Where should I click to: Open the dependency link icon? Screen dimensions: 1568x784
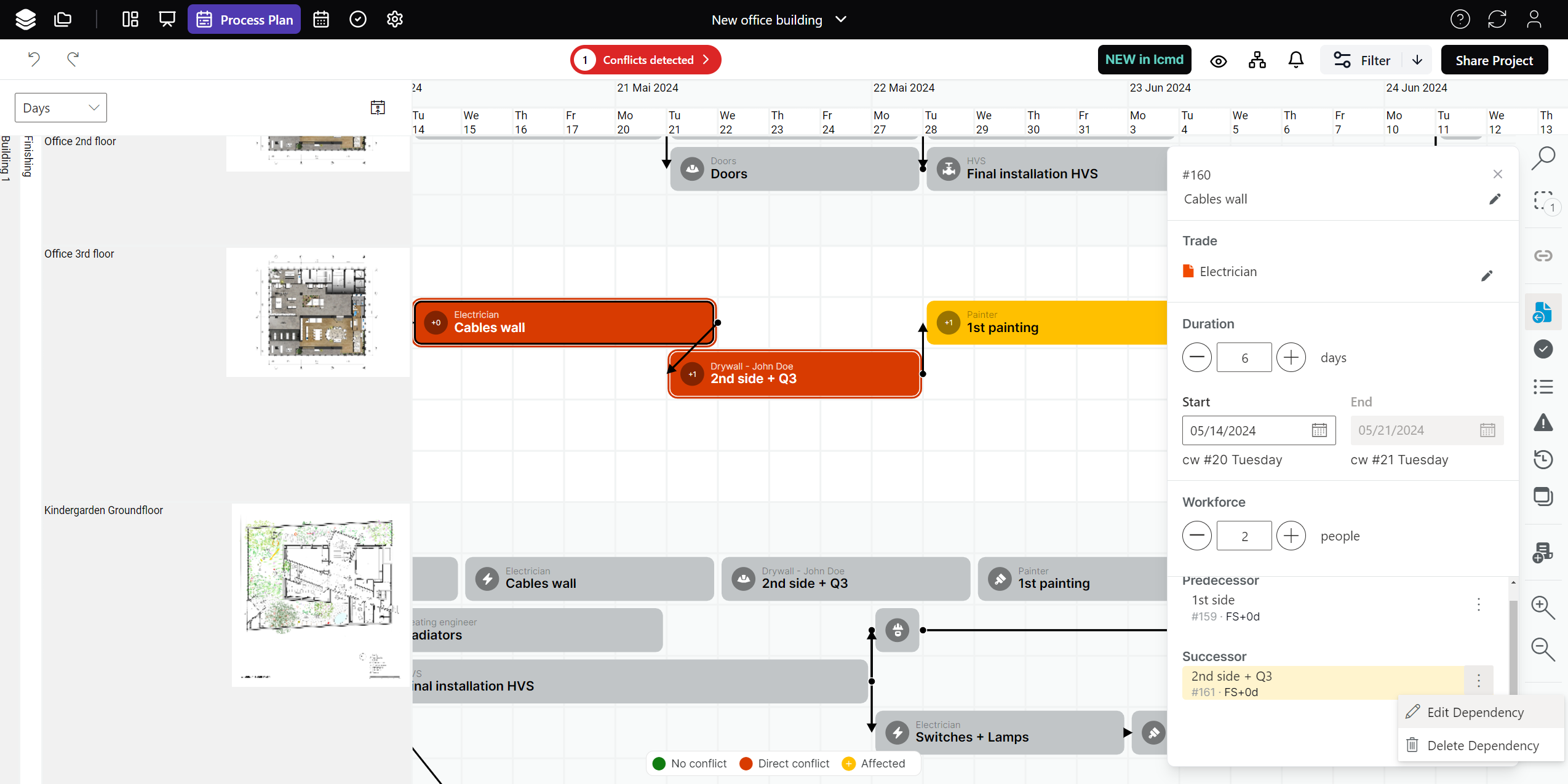(x=1543, y=256)
